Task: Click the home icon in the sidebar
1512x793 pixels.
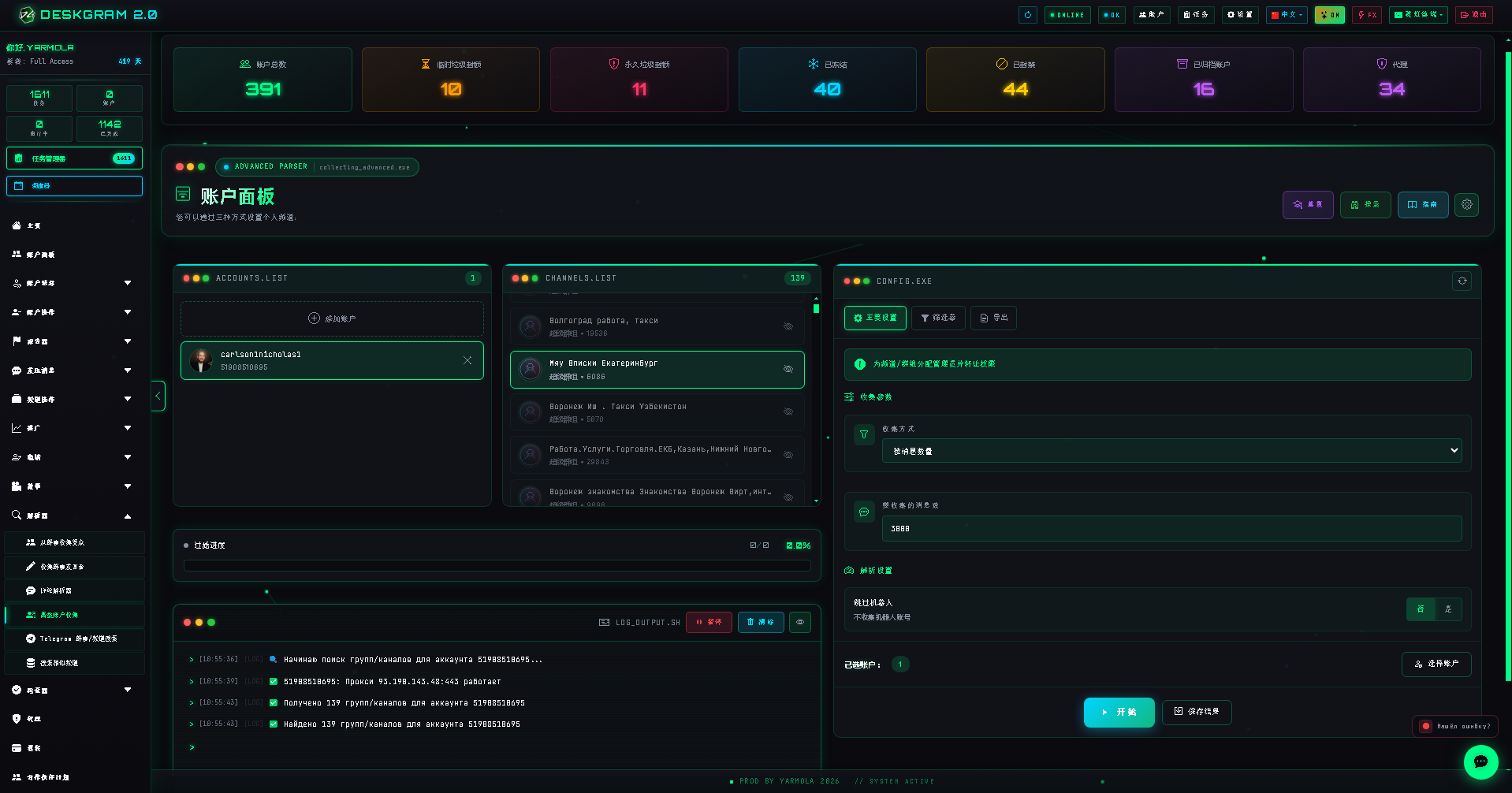Action: (17, 225)
